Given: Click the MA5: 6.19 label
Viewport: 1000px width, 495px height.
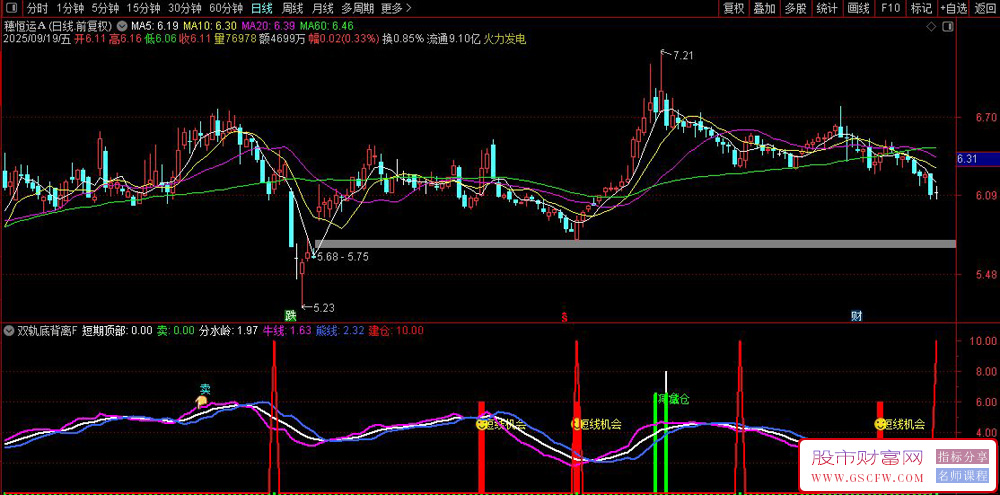Looking at the screenshot, I should pos(155,26).
